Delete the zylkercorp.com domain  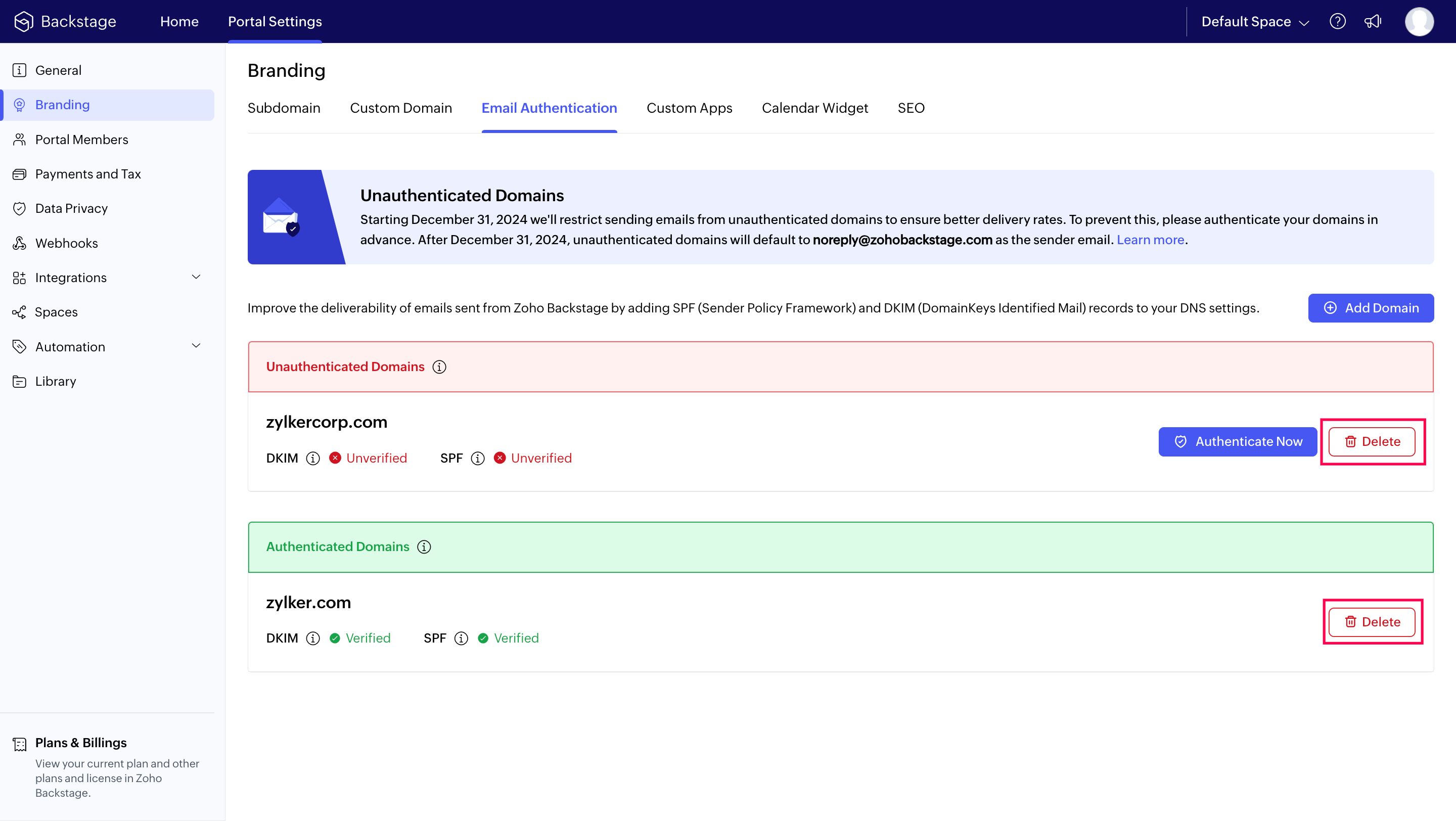1372,442
